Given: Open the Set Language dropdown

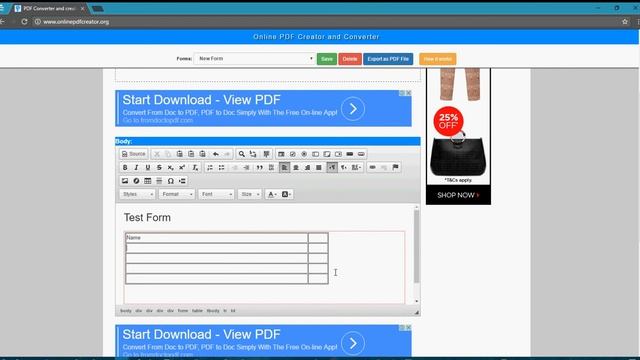Looking at the screenshot, I should [x=356, y=167].
